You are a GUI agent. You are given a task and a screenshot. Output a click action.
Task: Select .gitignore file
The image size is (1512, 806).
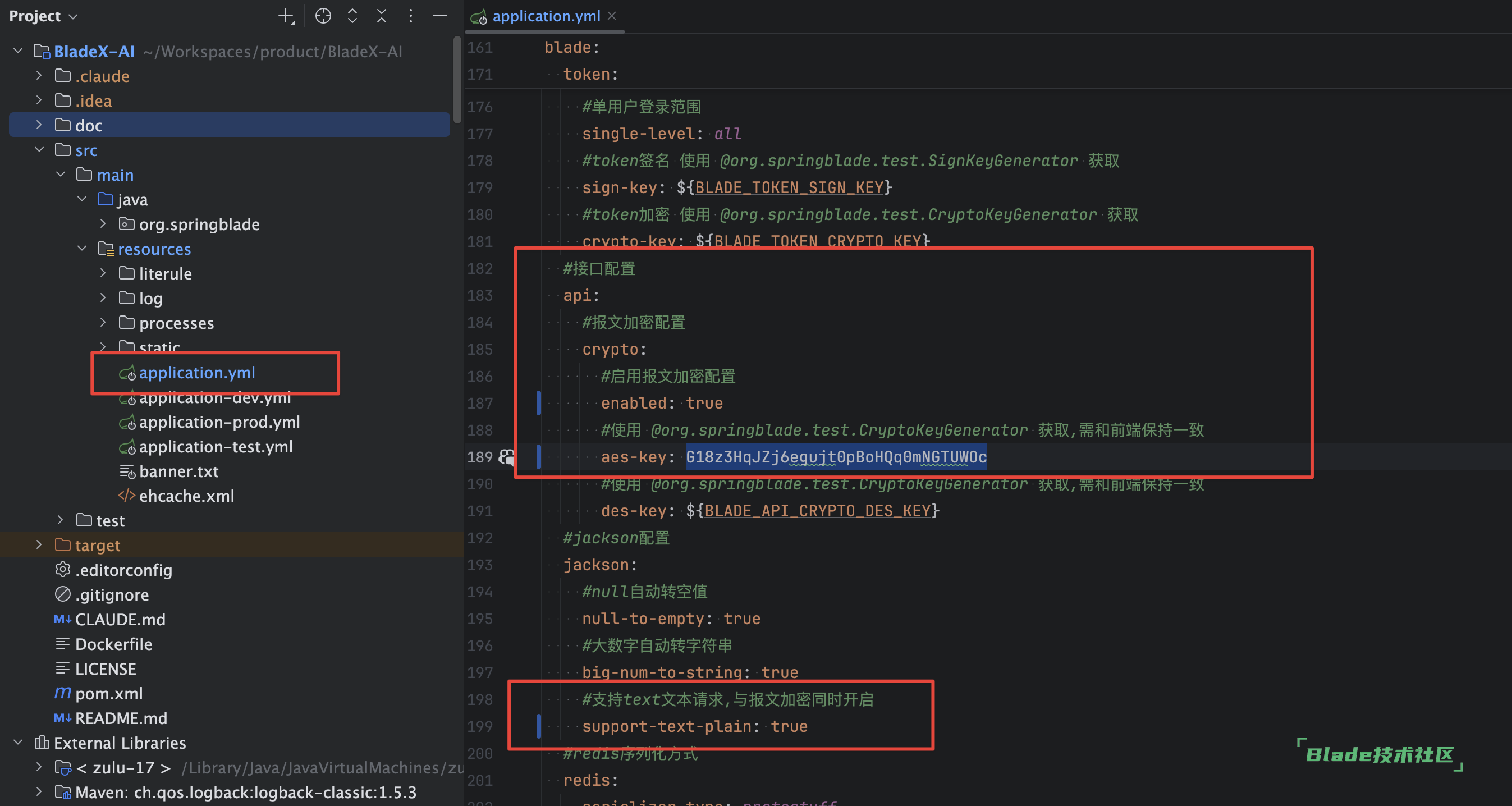coord(112,594)
